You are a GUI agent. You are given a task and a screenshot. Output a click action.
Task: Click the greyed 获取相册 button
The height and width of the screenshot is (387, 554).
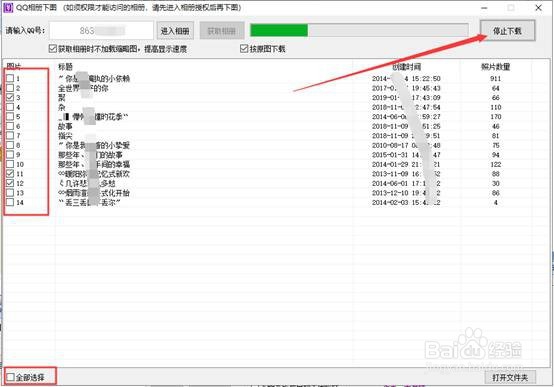tap(222, 31)
